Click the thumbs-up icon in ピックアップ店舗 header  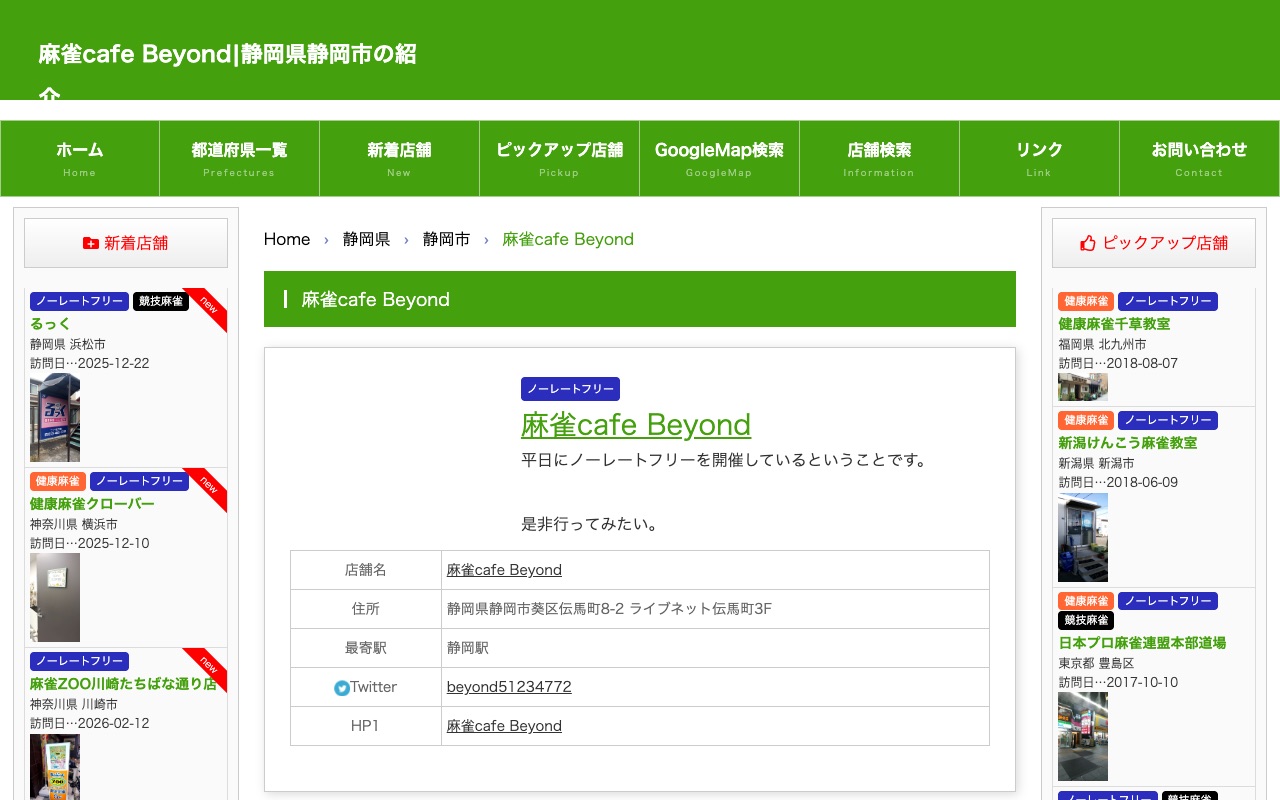pyautogui.click(x=1087, y=243)
